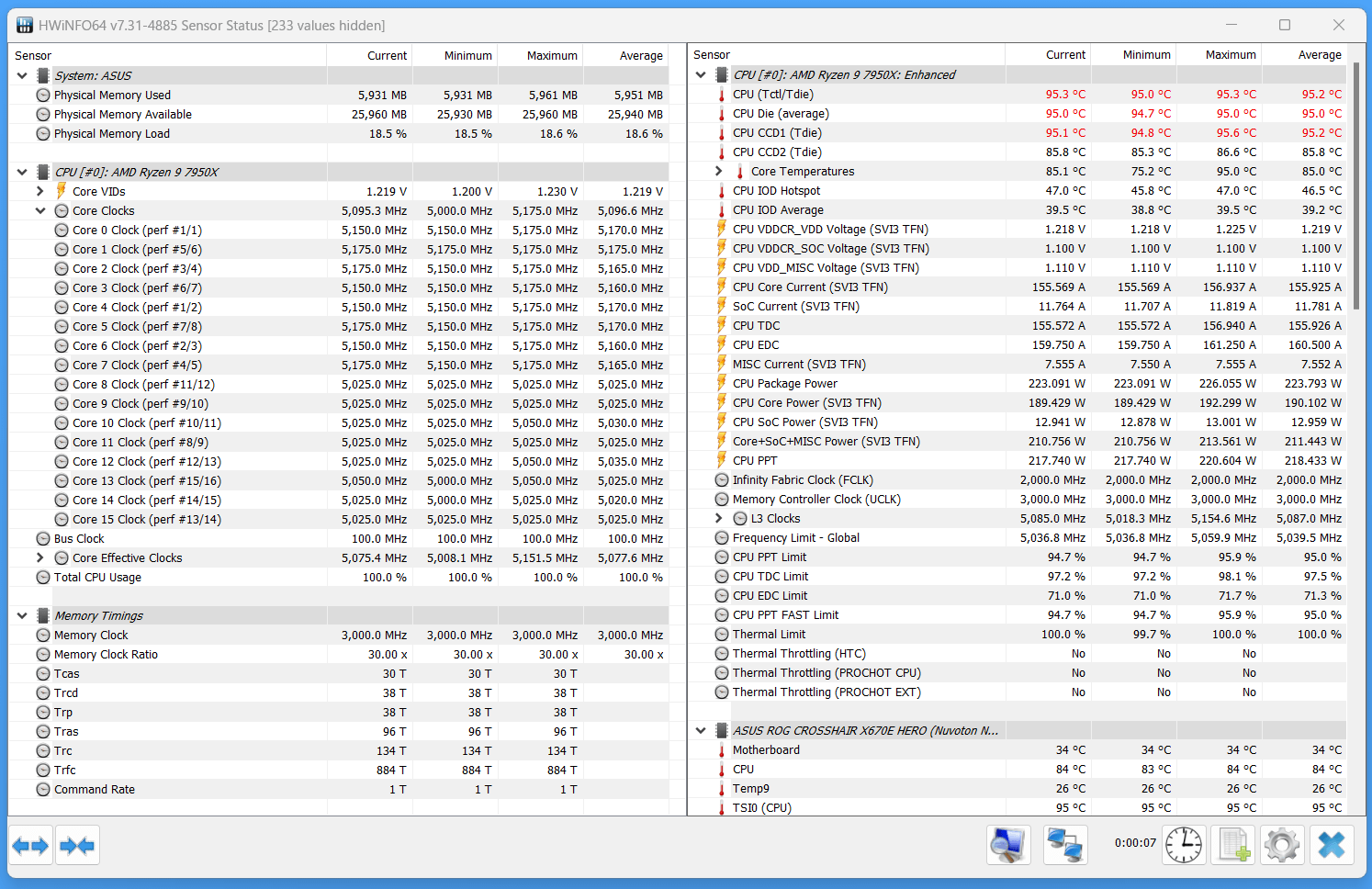The height and width of the screenshot is (889, 1372).
Task: Click the right panel Maximum column header
Action: (1220, 55)
